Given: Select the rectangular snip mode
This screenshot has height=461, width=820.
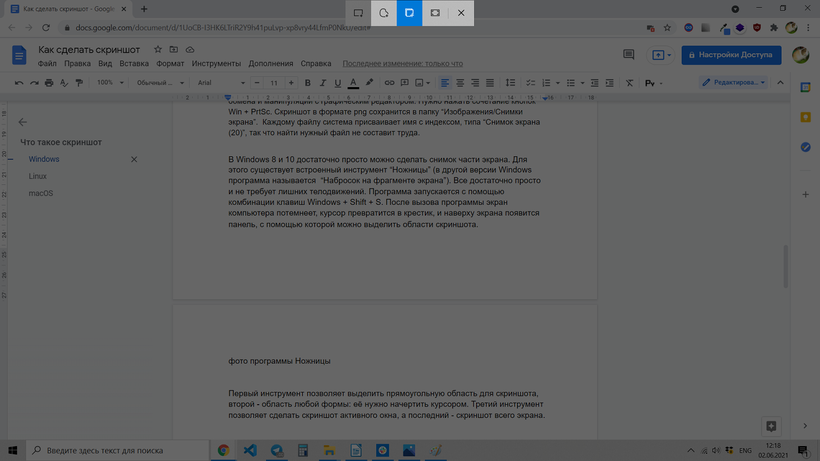Looking at the screenshot, I should point(358,13).
